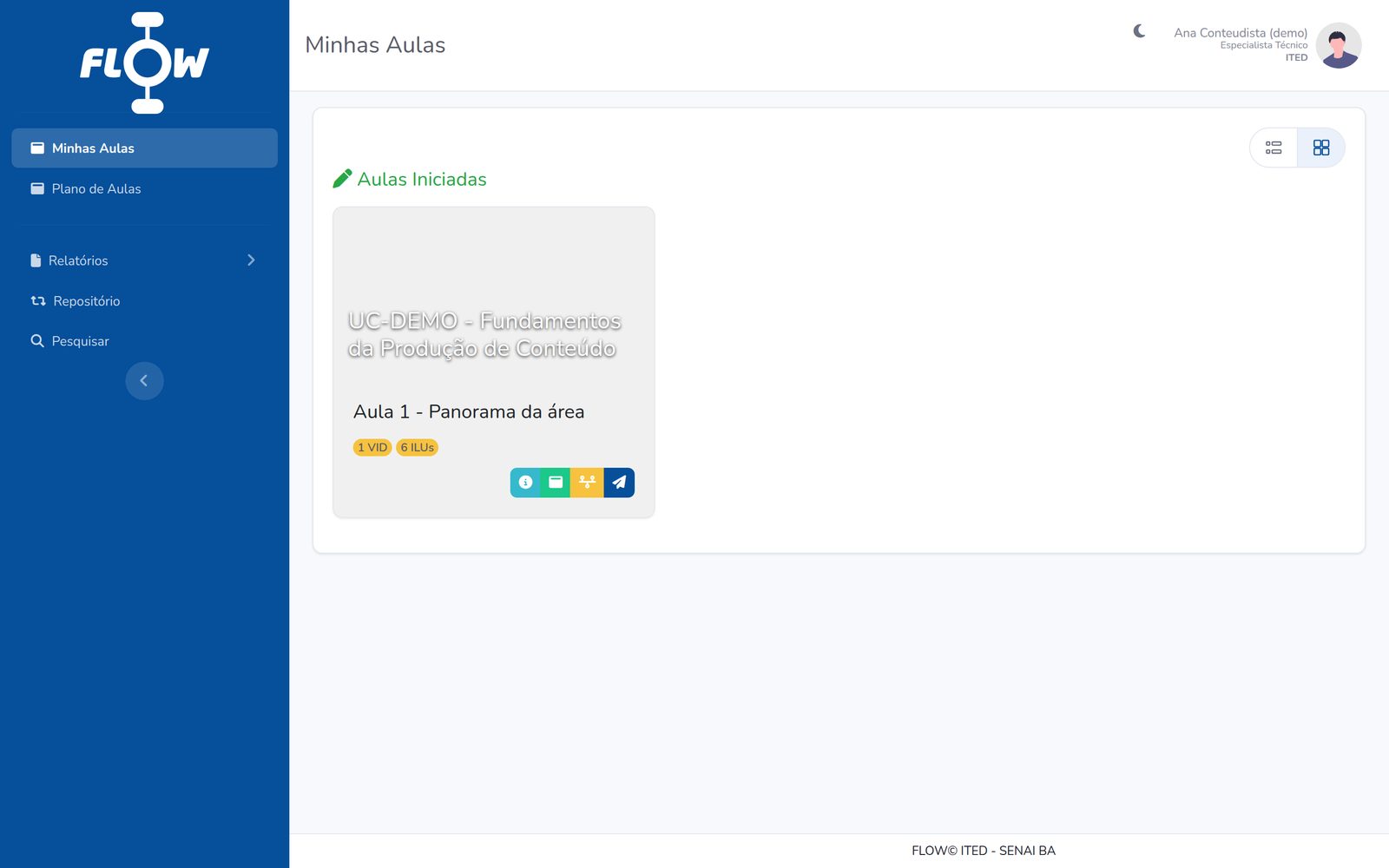Image resolution: width=1389 pixels, height=868 pixels.
Task: Click the Plano de Aulas card icon
Action: coord(37,188)
